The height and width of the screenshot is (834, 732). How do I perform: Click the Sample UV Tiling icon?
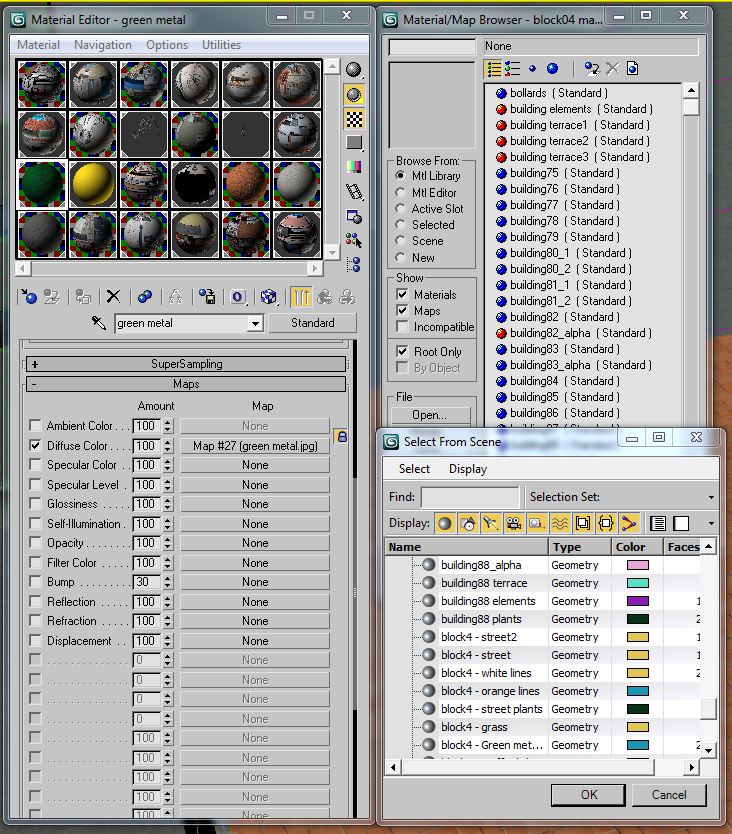point(354,143)
